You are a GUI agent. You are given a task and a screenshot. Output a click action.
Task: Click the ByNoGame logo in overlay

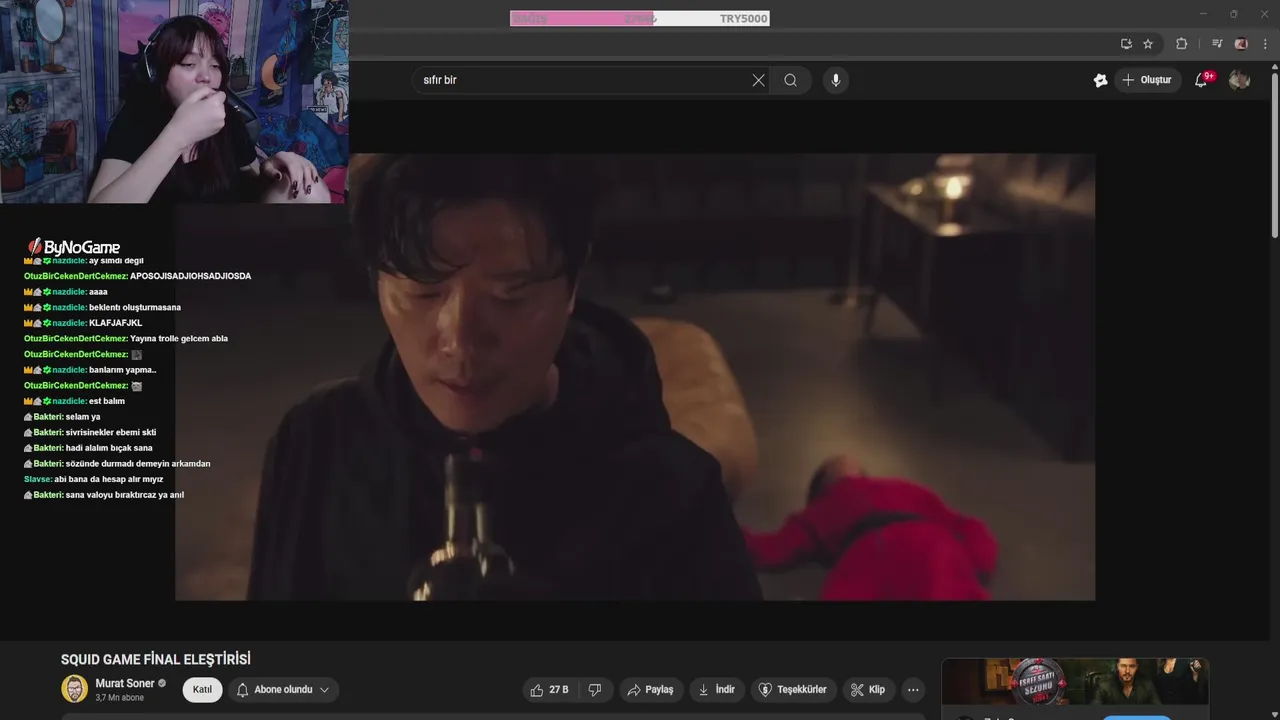tap(74, 247)
